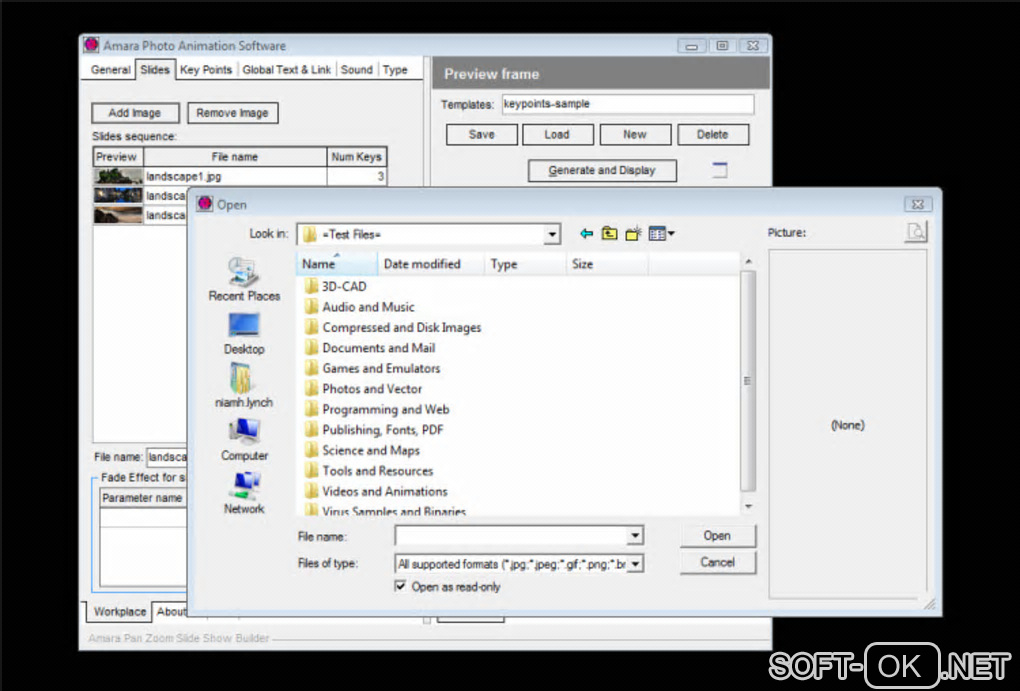Screen dimensions: 1020x691
Task: Click the Add Image button
Action: (135, 113)
